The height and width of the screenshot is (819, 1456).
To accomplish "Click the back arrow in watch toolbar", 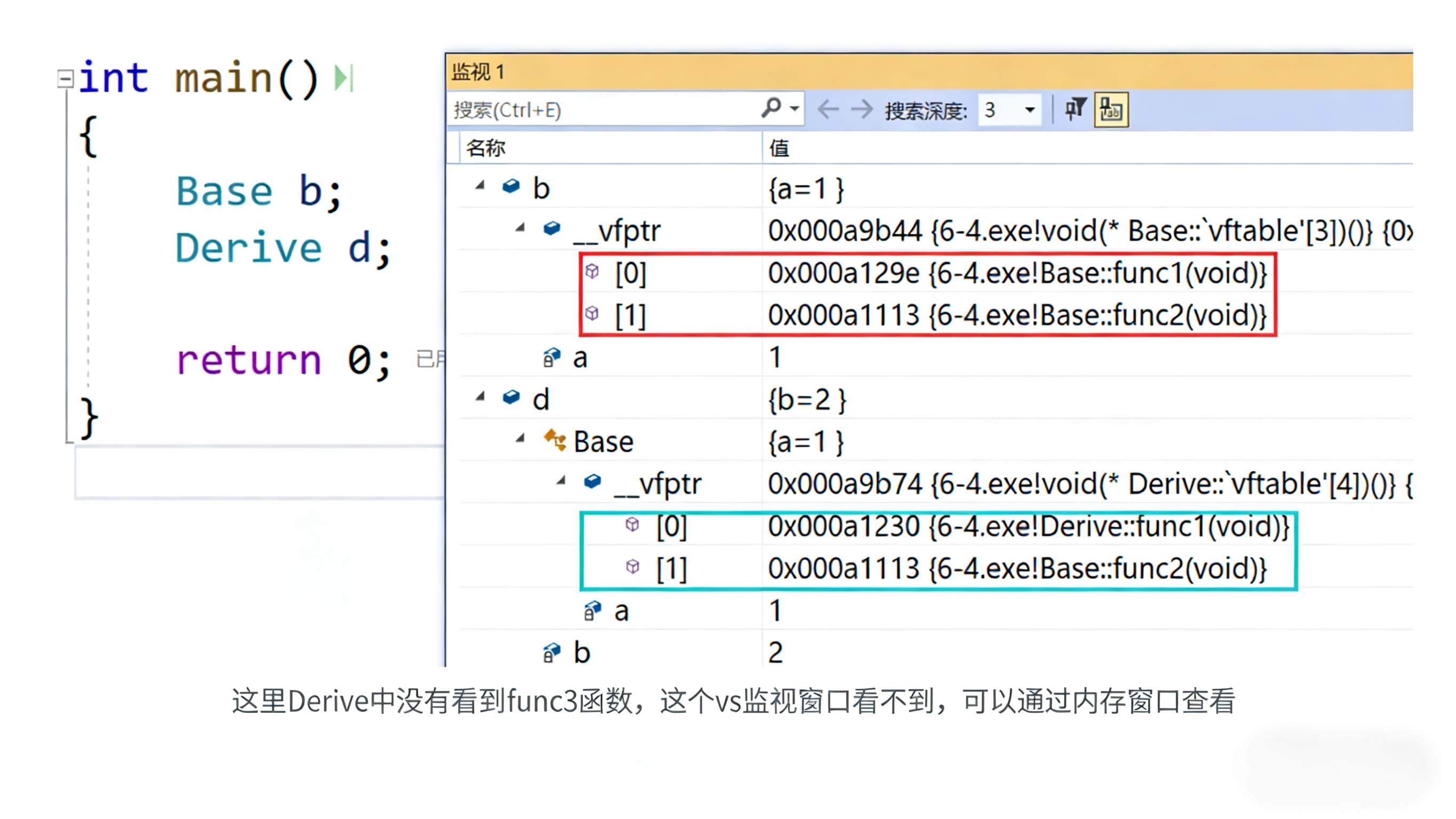I will click(828, 109).
